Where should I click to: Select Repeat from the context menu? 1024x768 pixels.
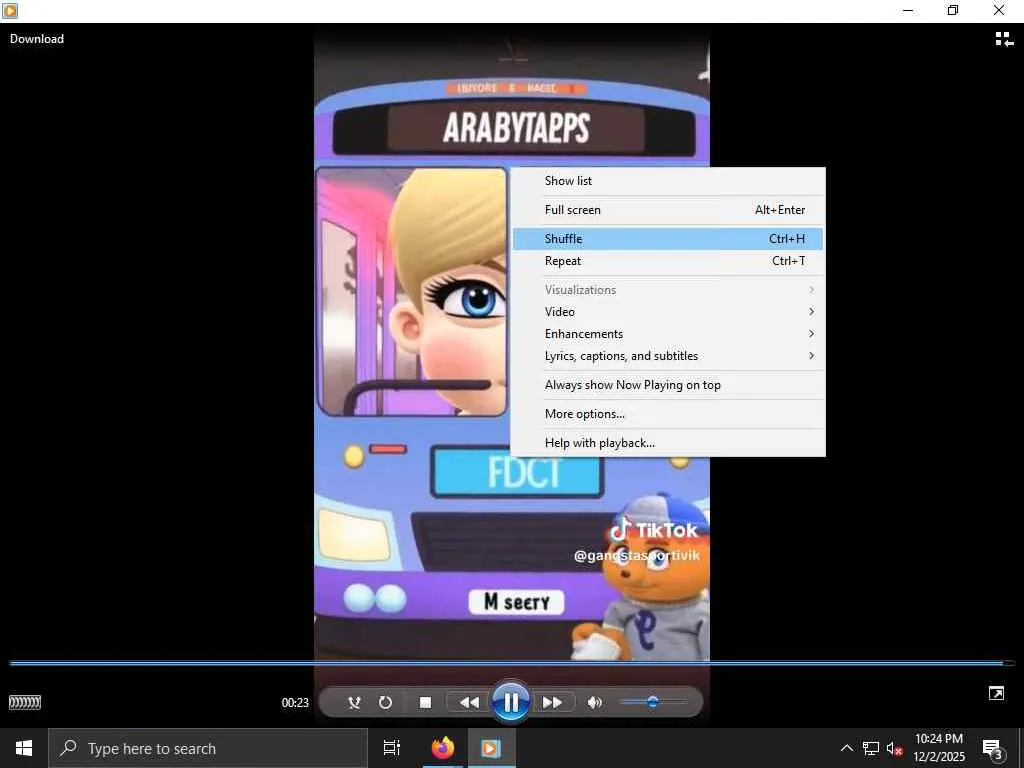tap(667, 261)
